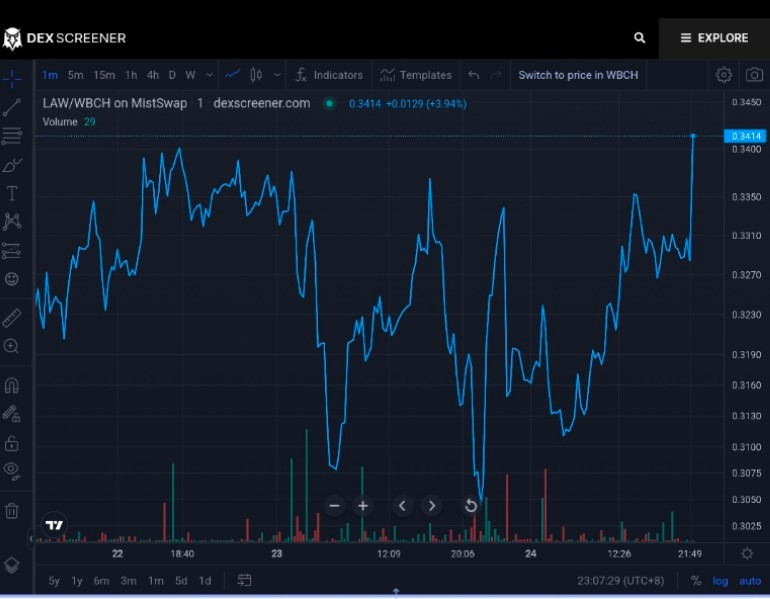Take a chart snapshot with camera icon
Image resolution: width=770 pixels, height=599 pixels.
click(x=754, y=75)
